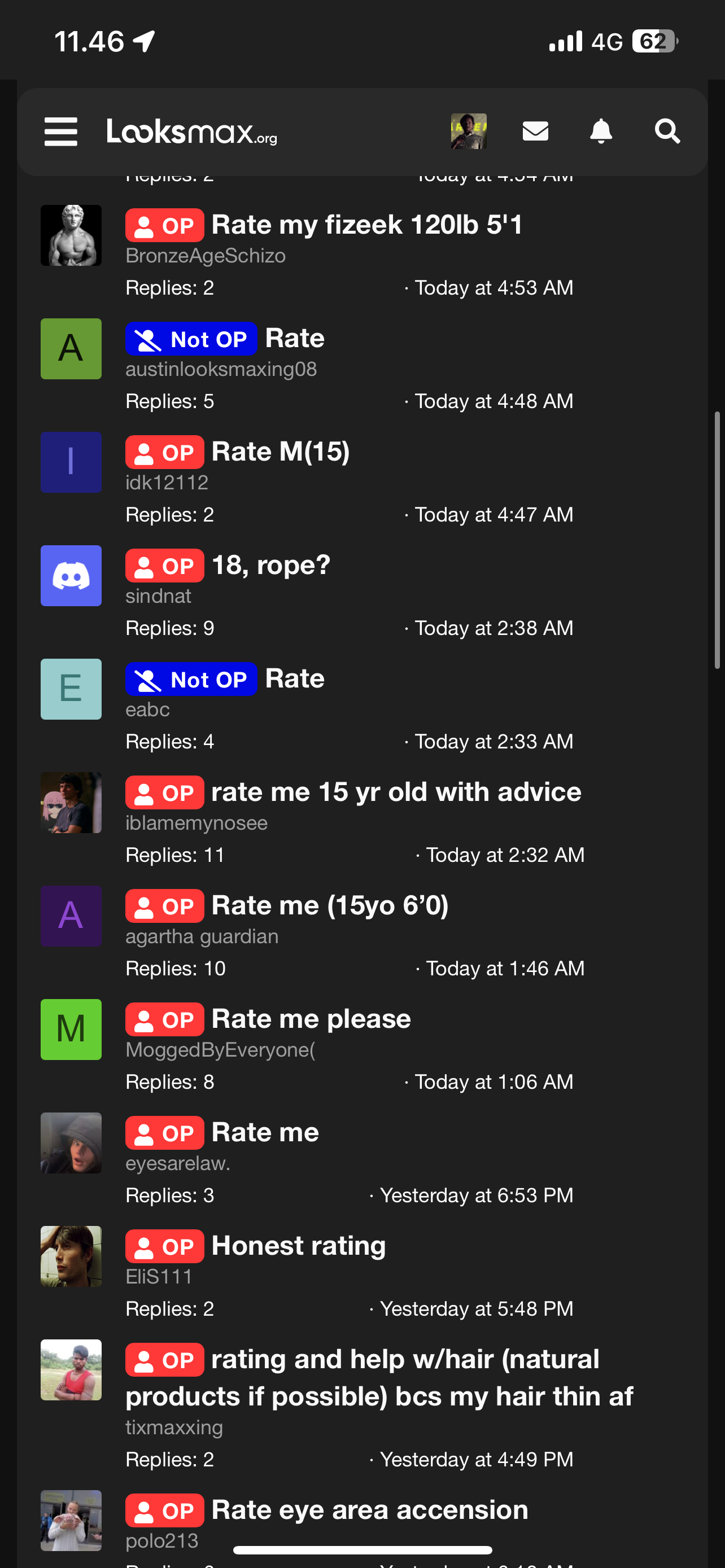Open thread Rate me (15yo 6'0)
Viewport: 725px width, 1568px height.
(x=330, y=906)
